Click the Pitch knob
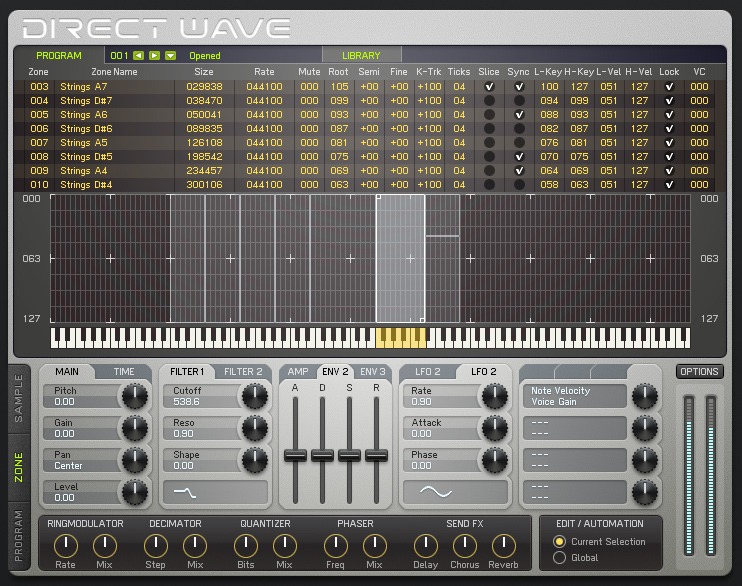 [x=135, y=396]
